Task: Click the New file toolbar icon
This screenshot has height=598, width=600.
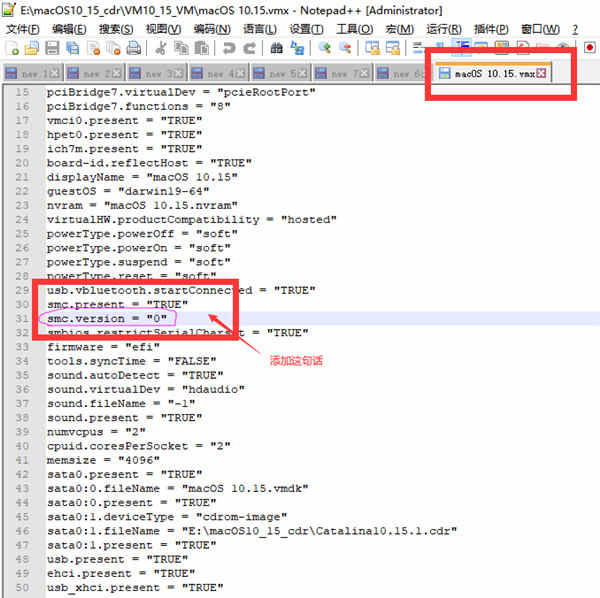Action: tap(13, 49)
